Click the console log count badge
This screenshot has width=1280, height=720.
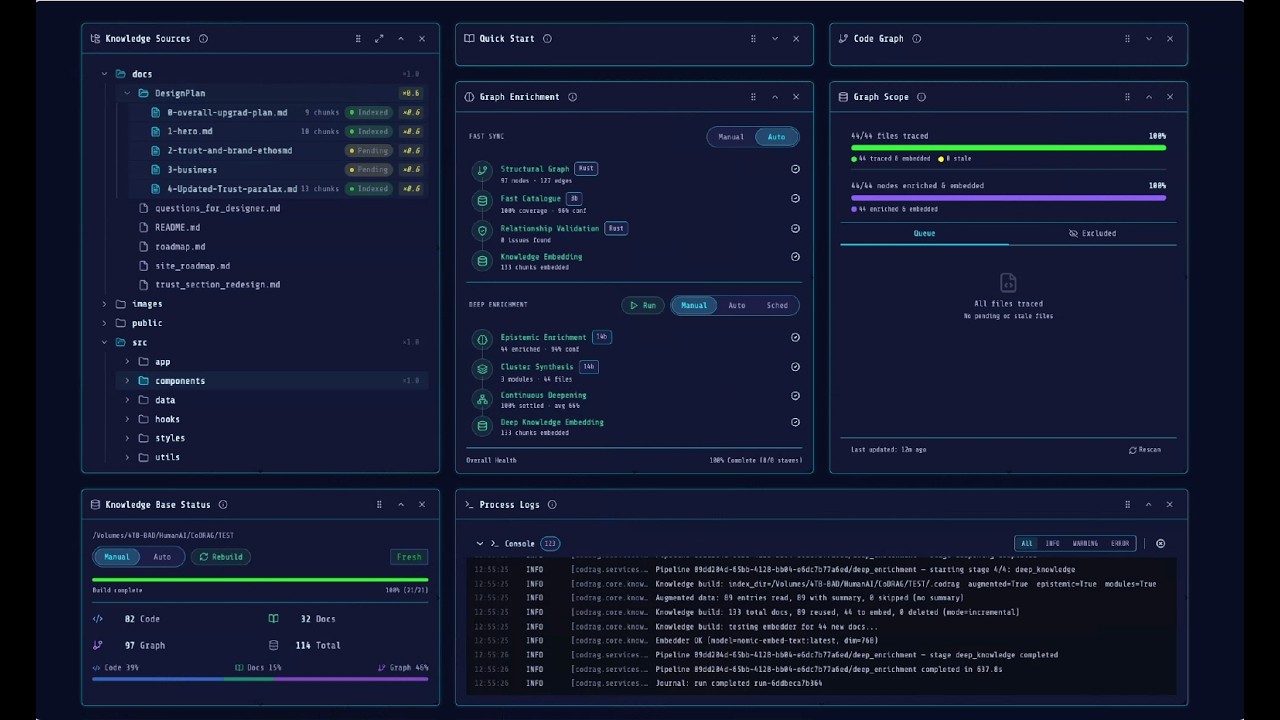tap(550, 544)
